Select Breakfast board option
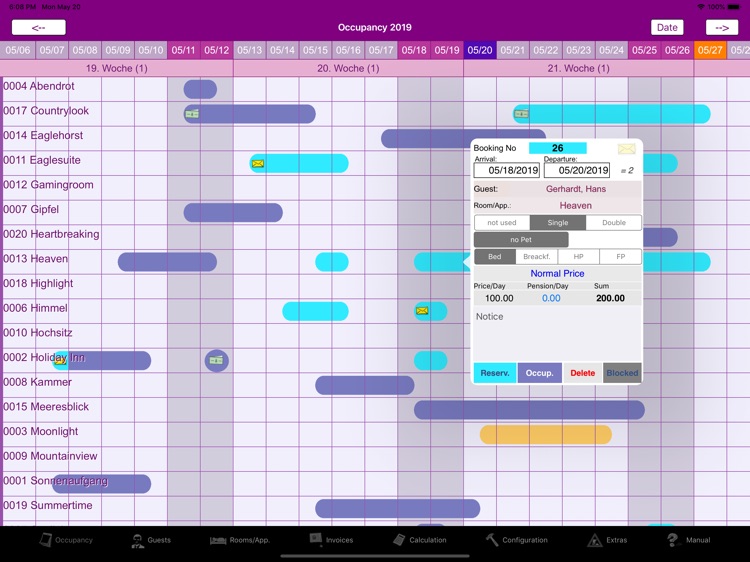This screenshot has height=562, width=750. pos(537,257)
